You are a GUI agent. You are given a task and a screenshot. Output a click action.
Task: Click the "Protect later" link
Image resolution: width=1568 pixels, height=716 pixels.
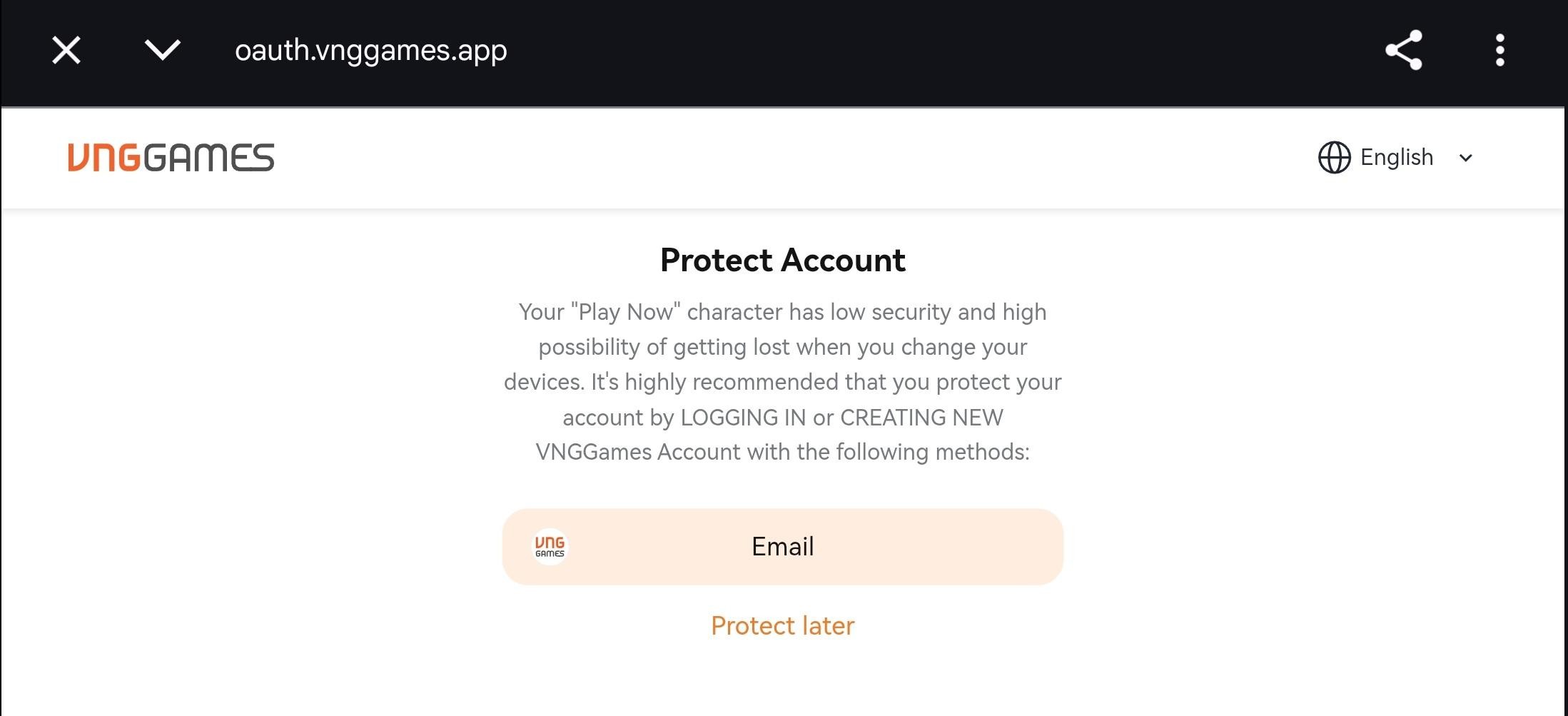coord(782,625)
